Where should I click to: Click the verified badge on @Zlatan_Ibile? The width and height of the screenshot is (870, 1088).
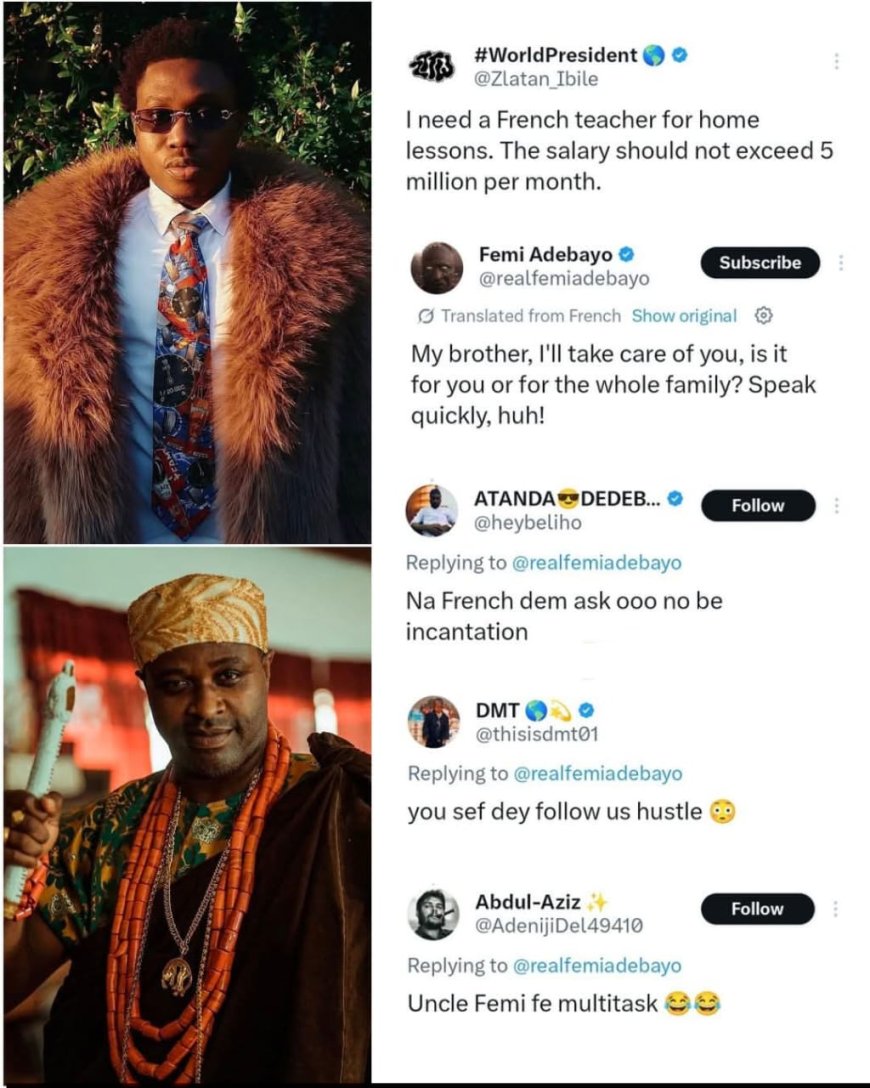[x=679, y=56]
